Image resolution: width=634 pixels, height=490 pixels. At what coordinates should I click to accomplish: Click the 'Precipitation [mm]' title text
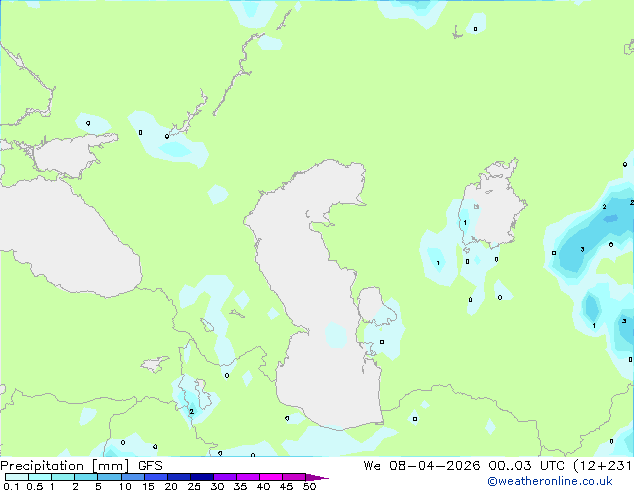tap(65, 466)
